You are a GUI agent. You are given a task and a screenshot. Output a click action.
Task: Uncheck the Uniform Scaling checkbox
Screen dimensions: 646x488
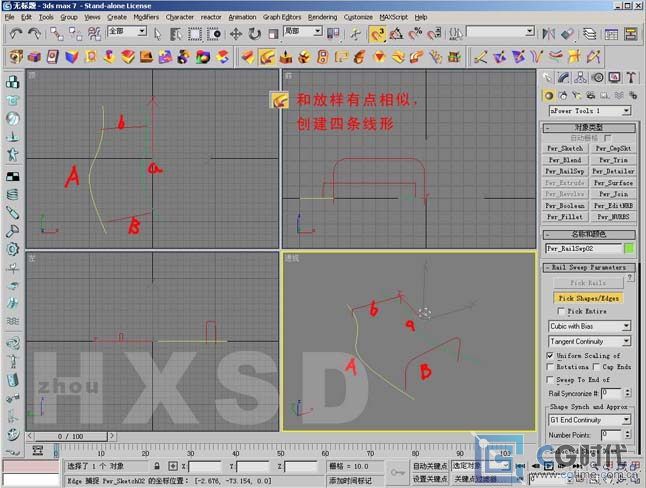[550, 355]
